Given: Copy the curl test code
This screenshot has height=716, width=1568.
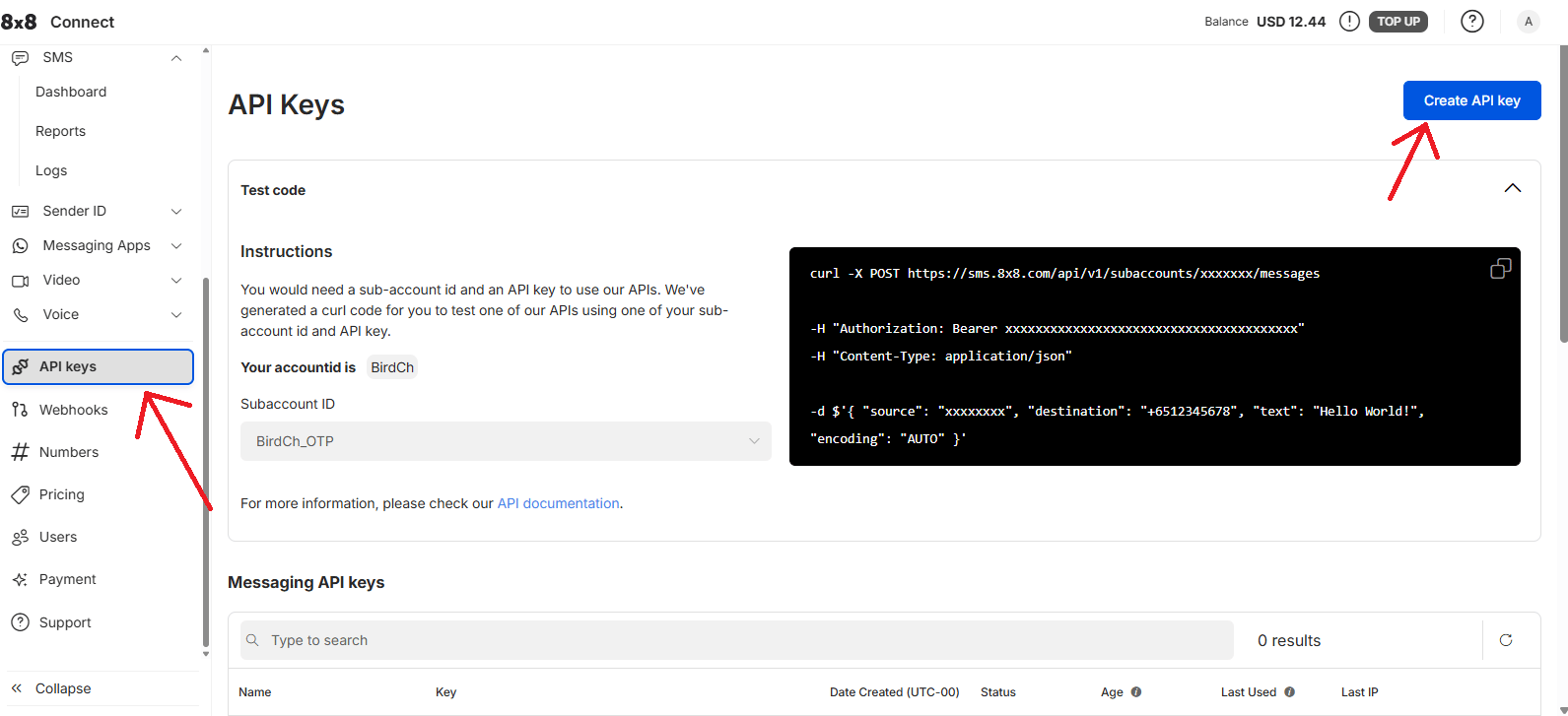Looking at the screenshot, I should pyautogui.click(x=1500, y=269).
